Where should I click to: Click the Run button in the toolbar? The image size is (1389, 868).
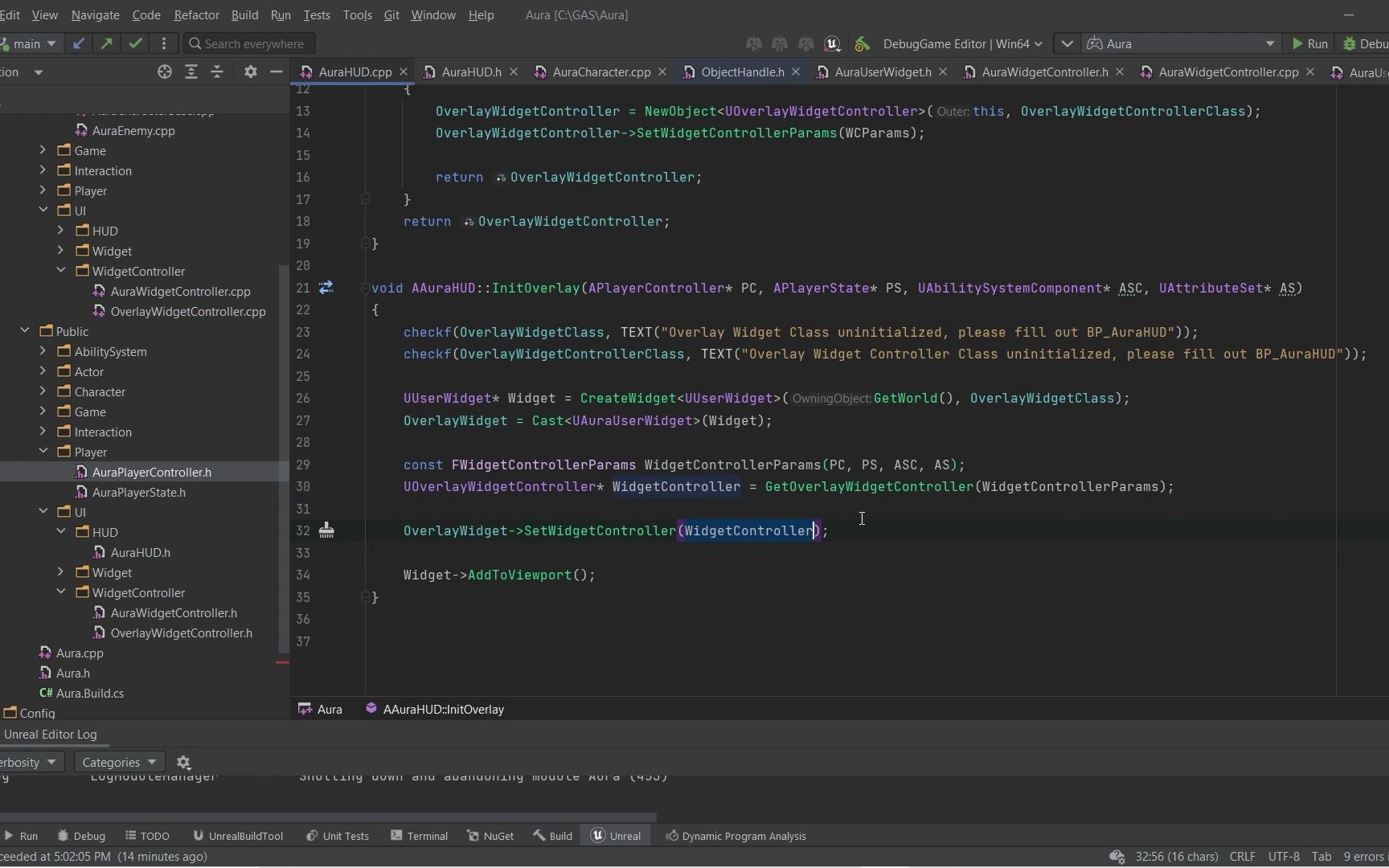1310,43
